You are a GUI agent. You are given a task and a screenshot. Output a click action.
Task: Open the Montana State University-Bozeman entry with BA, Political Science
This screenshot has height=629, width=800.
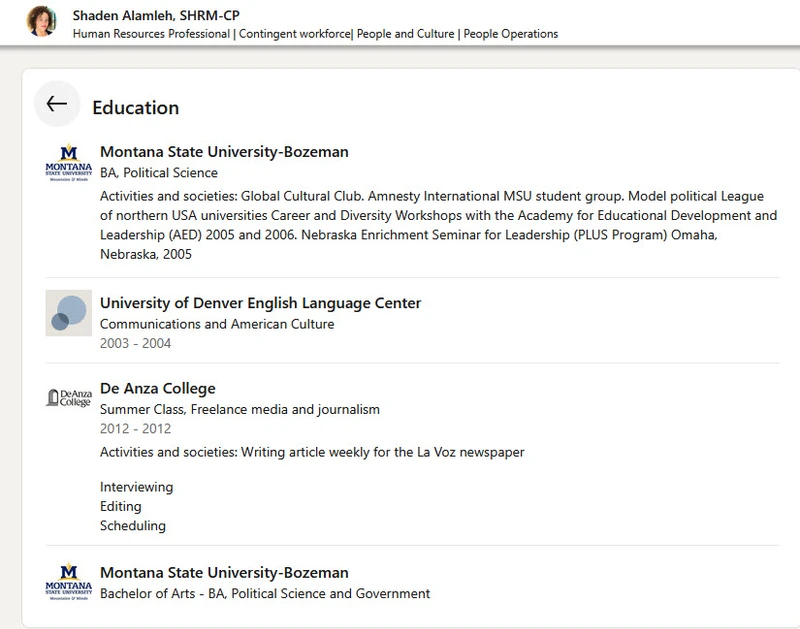[224, 152]
